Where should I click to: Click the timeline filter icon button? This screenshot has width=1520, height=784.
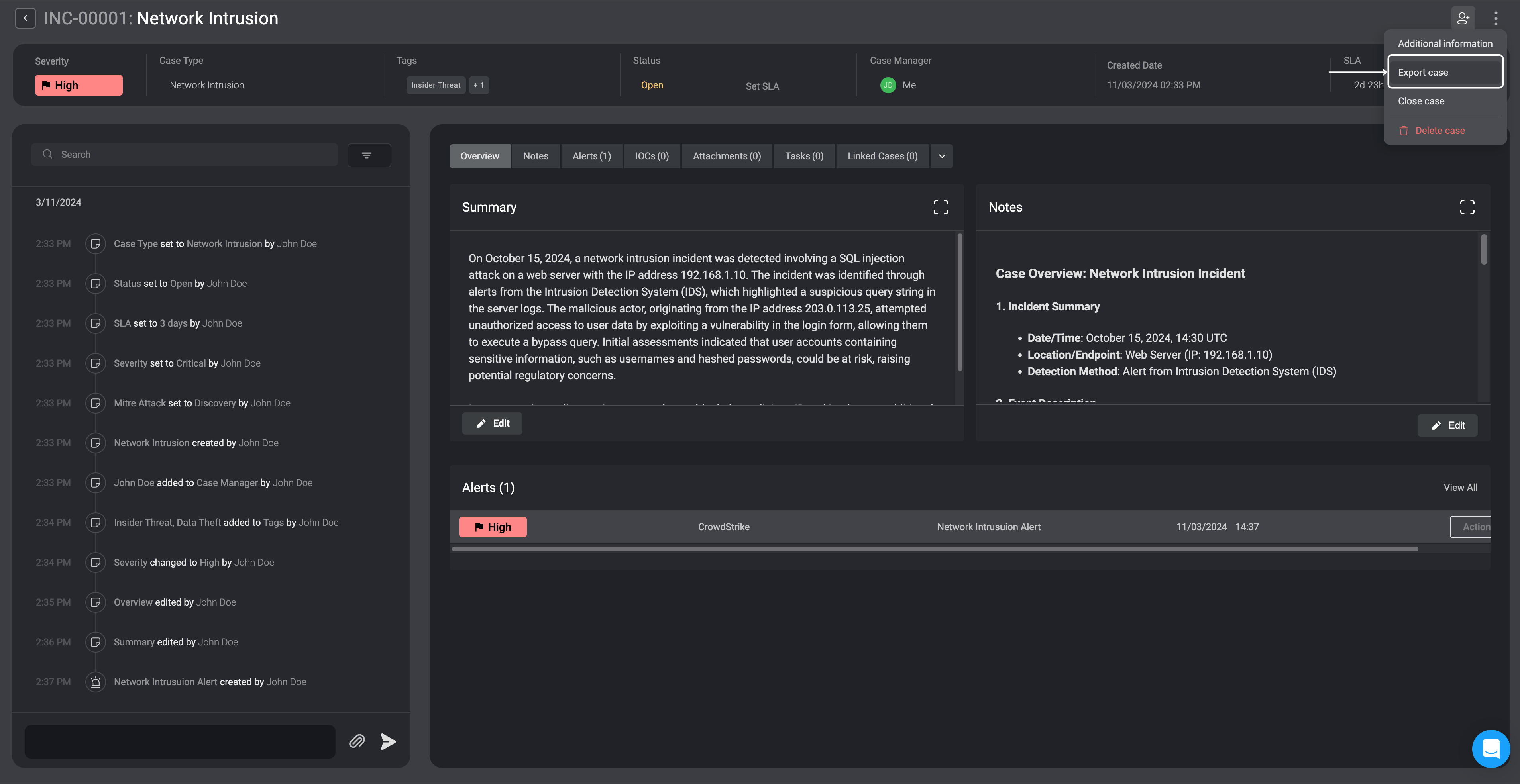(x=369, y=155)
